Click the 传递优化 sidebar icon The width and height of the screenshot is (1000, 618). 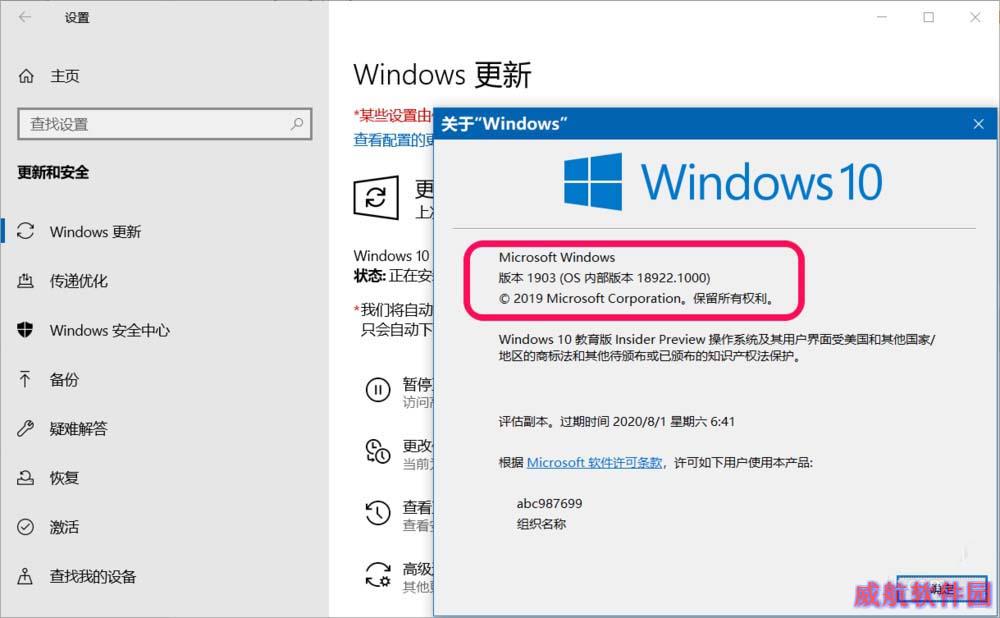pos(26,281)
